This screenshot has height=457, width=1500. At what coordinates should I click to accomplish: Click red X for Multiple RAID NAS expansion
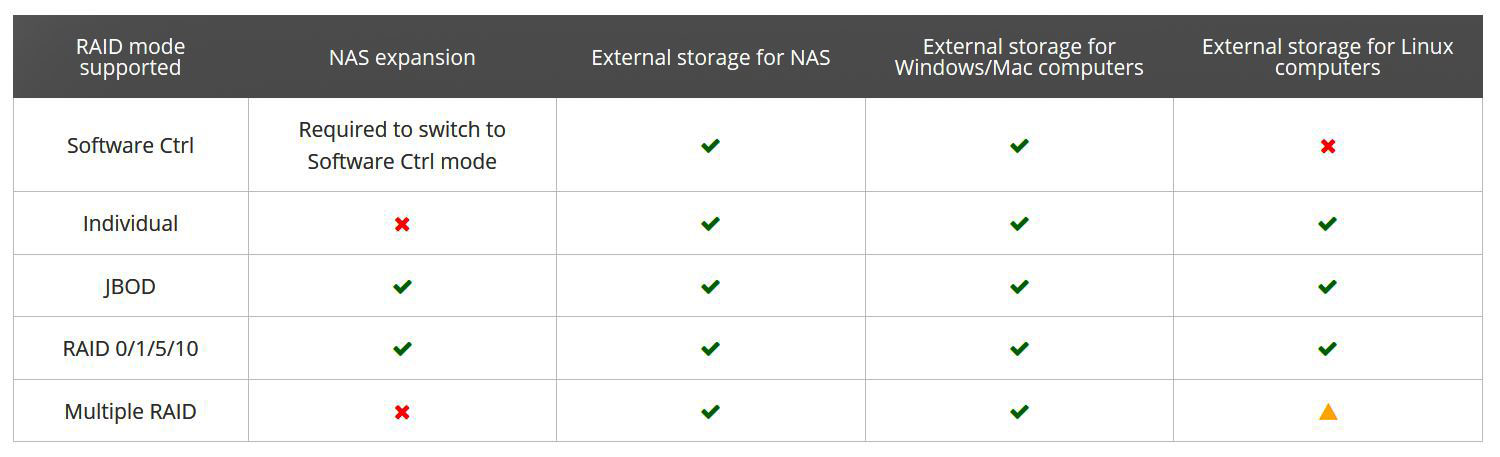tap(402, 411)
